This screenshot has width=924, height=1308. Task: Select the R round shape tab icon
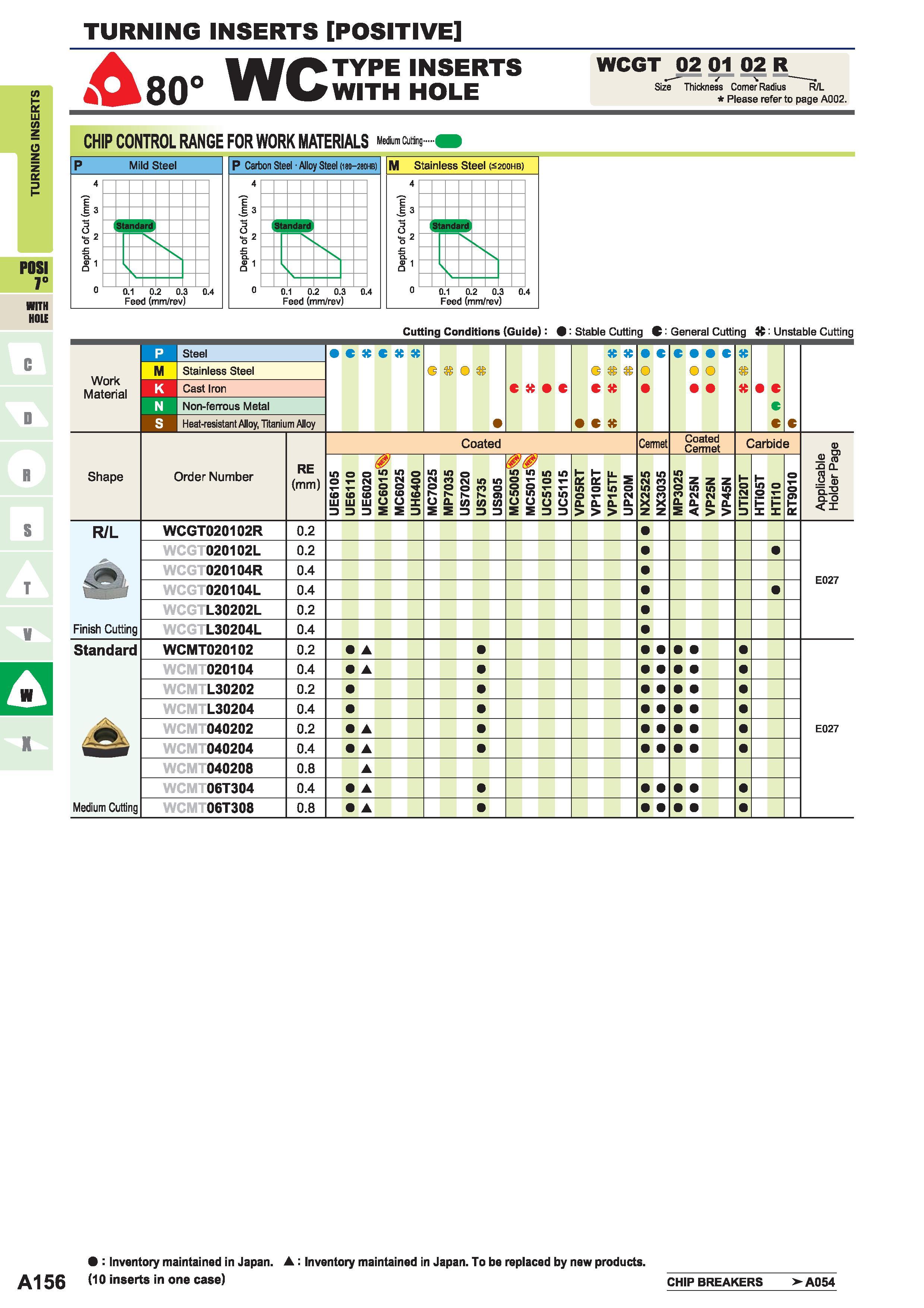click(x=27, y=468)
